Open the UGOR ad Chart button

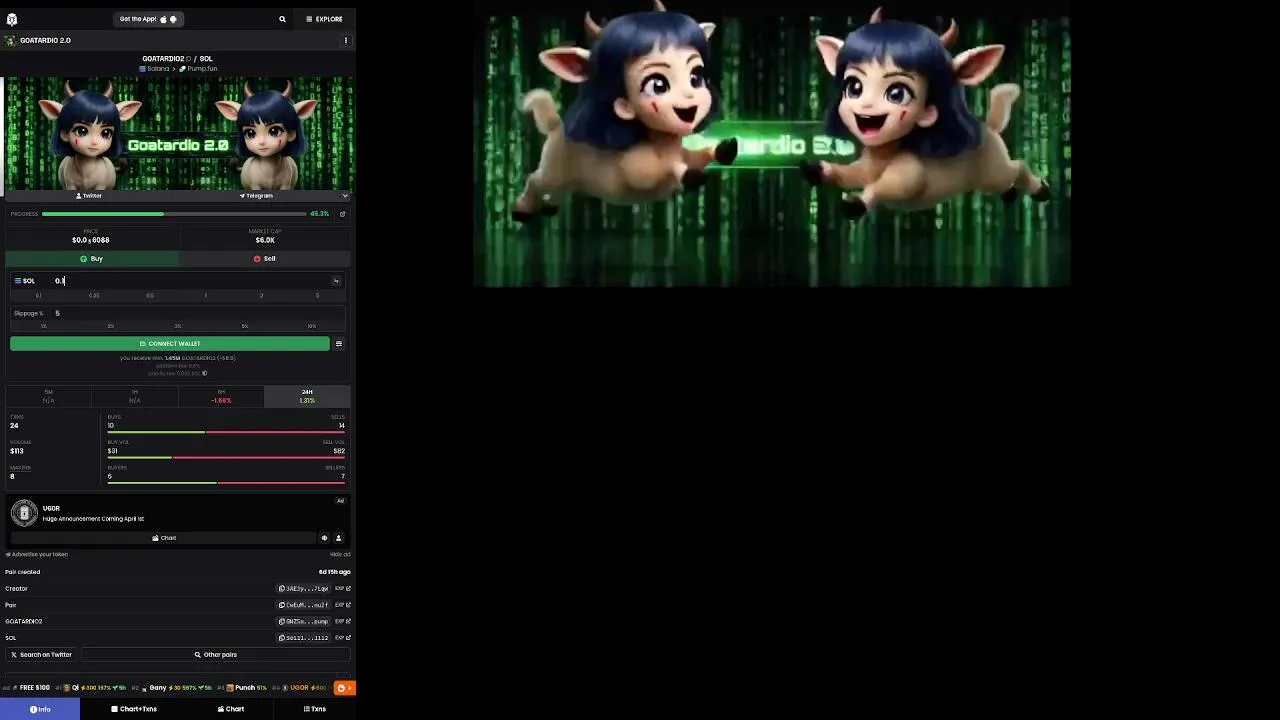pyautogui.click(x=164, y=538)
